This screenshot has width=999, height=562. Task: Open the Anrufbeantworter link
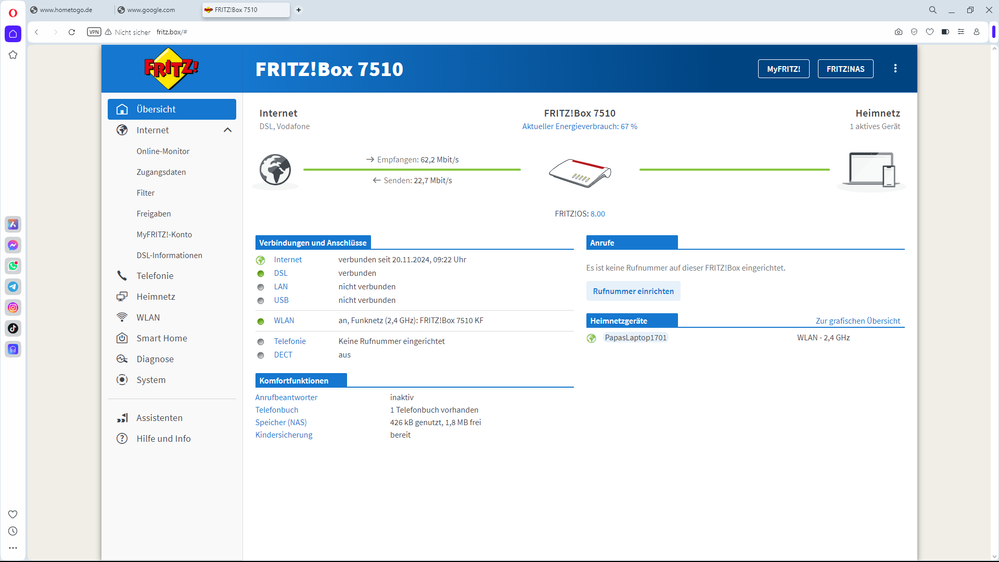(286, 397)
